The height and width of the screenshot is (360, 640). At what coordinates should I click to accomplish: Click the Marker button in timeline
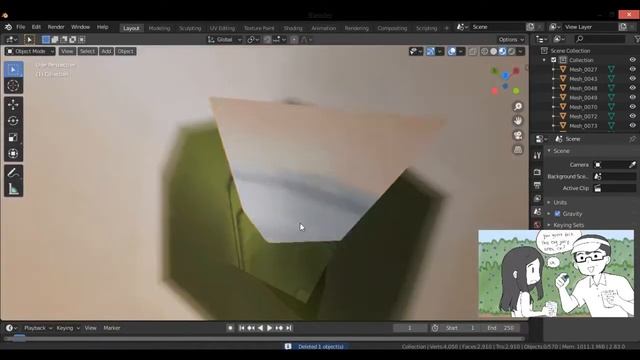point(112,328)
